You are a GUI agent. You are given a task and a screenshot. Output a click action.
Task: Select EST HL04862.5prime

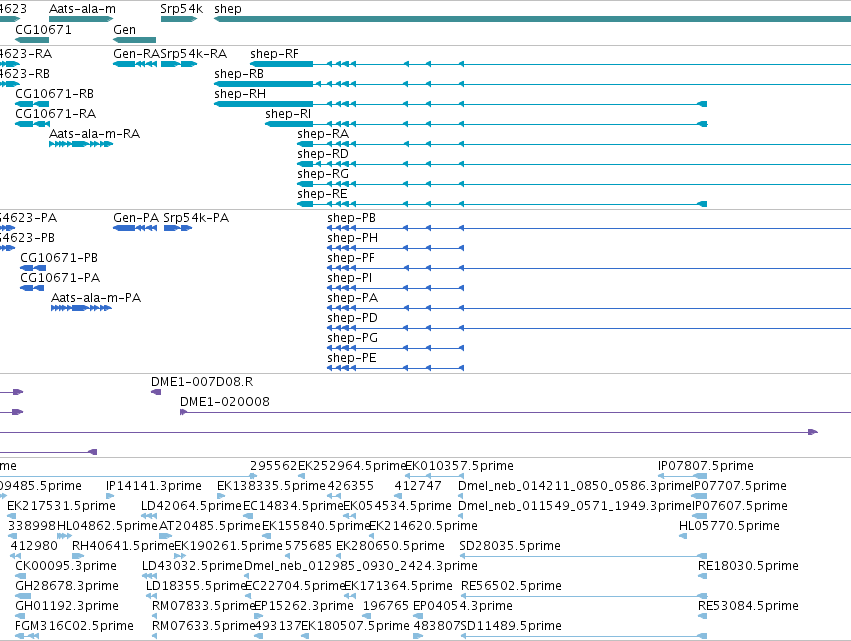coord(107,526)
